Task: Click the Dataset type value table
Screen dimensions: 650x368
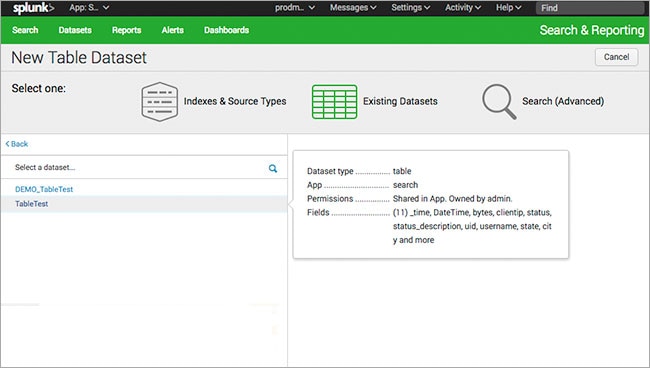Action: [x=402, y=171]
